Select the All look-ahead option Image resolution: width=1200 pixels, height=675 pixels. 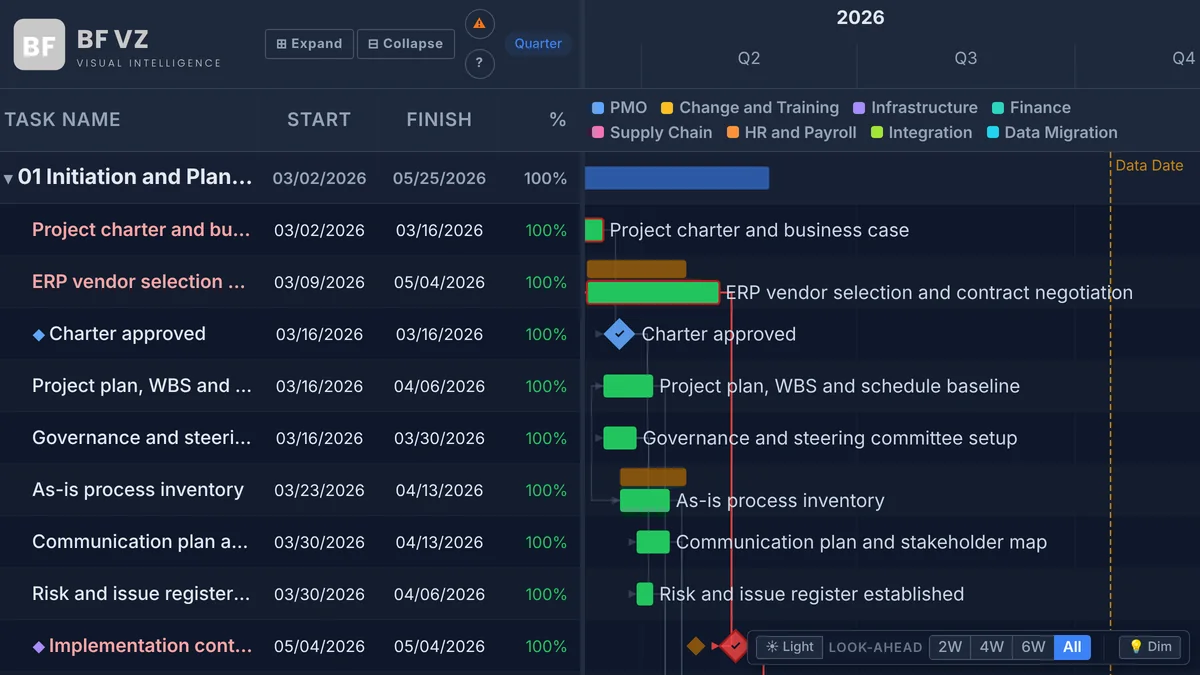[x=1072, y=647]
